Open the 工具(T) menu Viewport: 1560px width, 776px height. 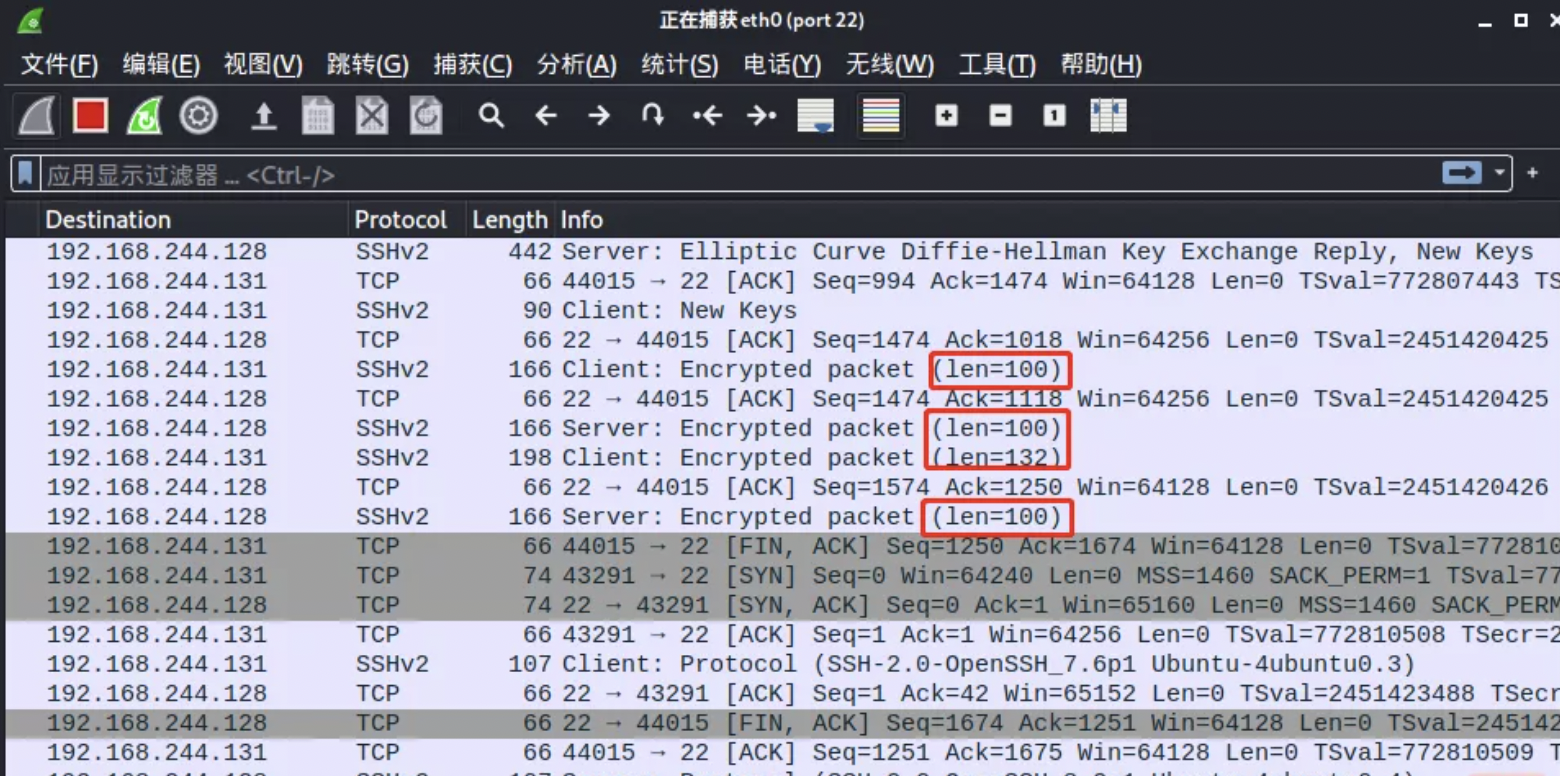pos(996,65)
